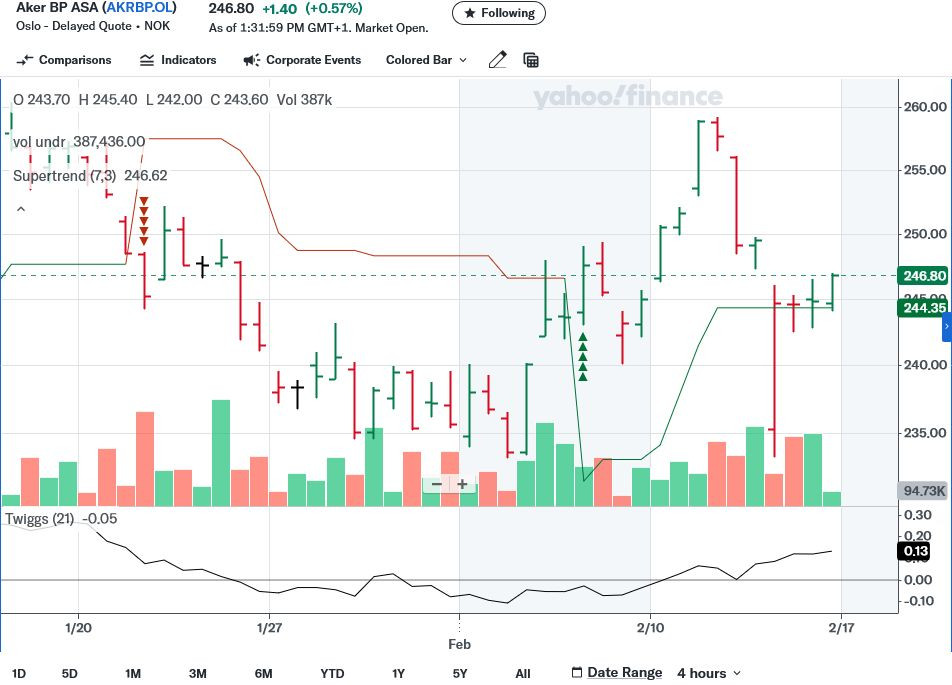Click the Vol 387k readout
This screenshot has height=685, width=952.
click(x=304, y=100)
